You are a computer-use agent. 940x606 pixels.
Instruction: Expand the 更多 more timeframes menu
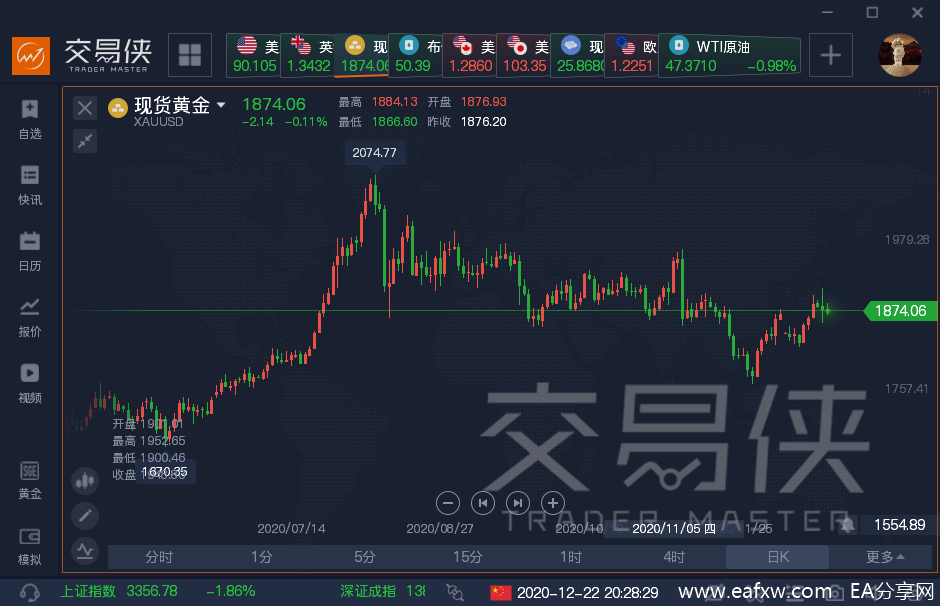click(884, 557)
